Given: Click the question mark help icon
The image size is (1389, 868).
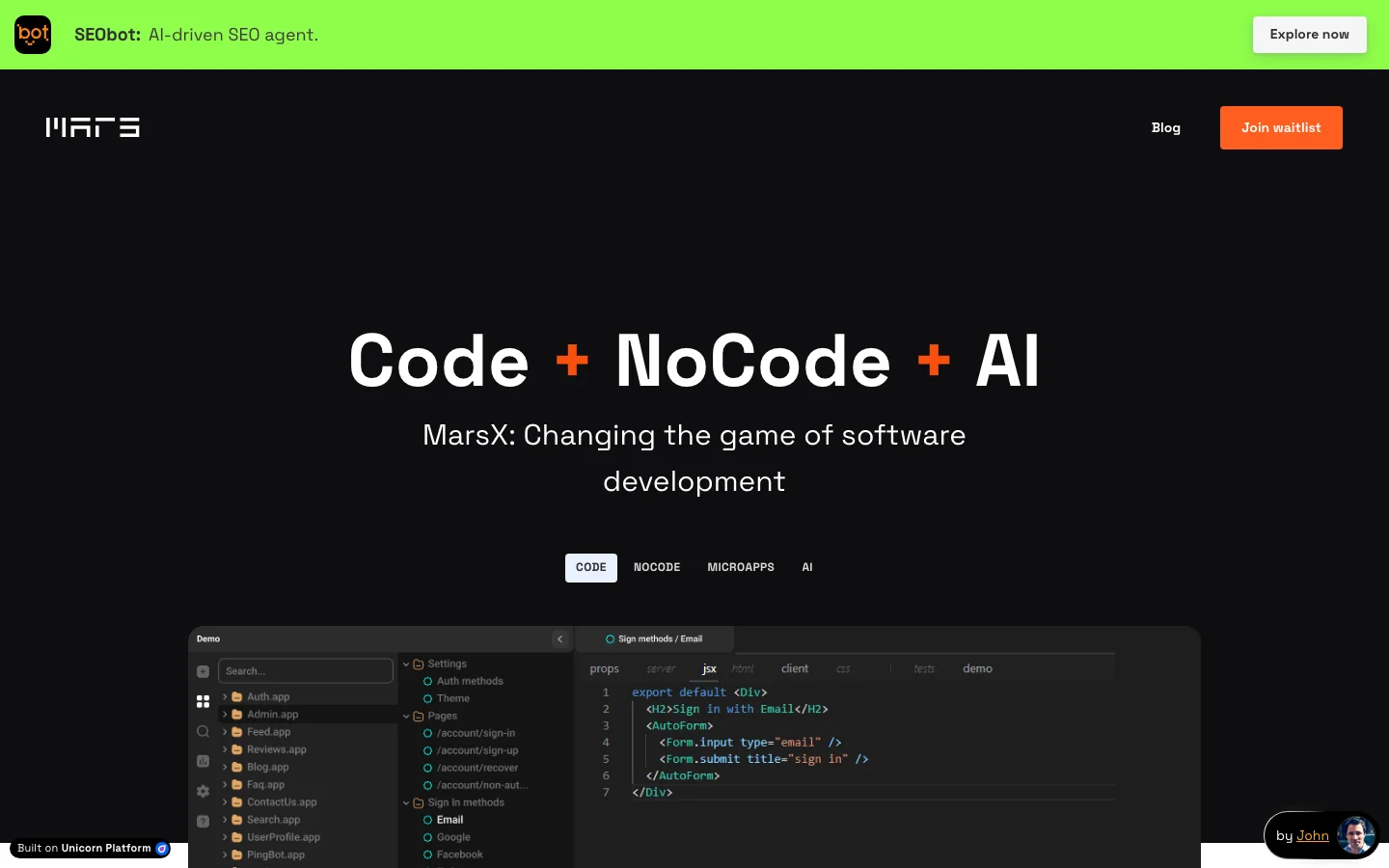Looking at the screenshot, I should coord(203,822).
